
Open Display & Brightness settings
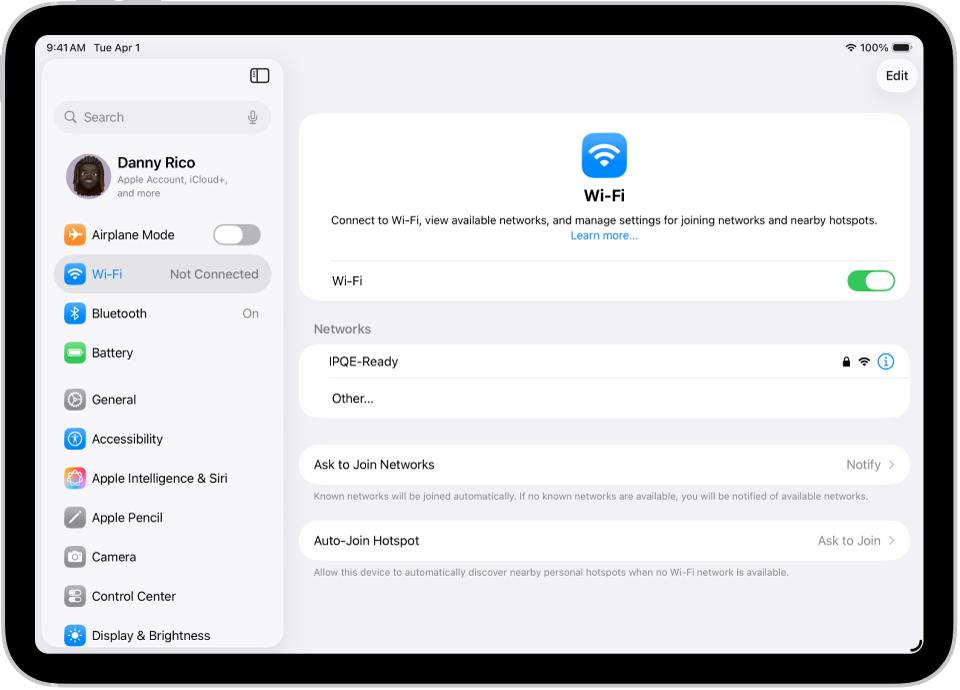162,636
